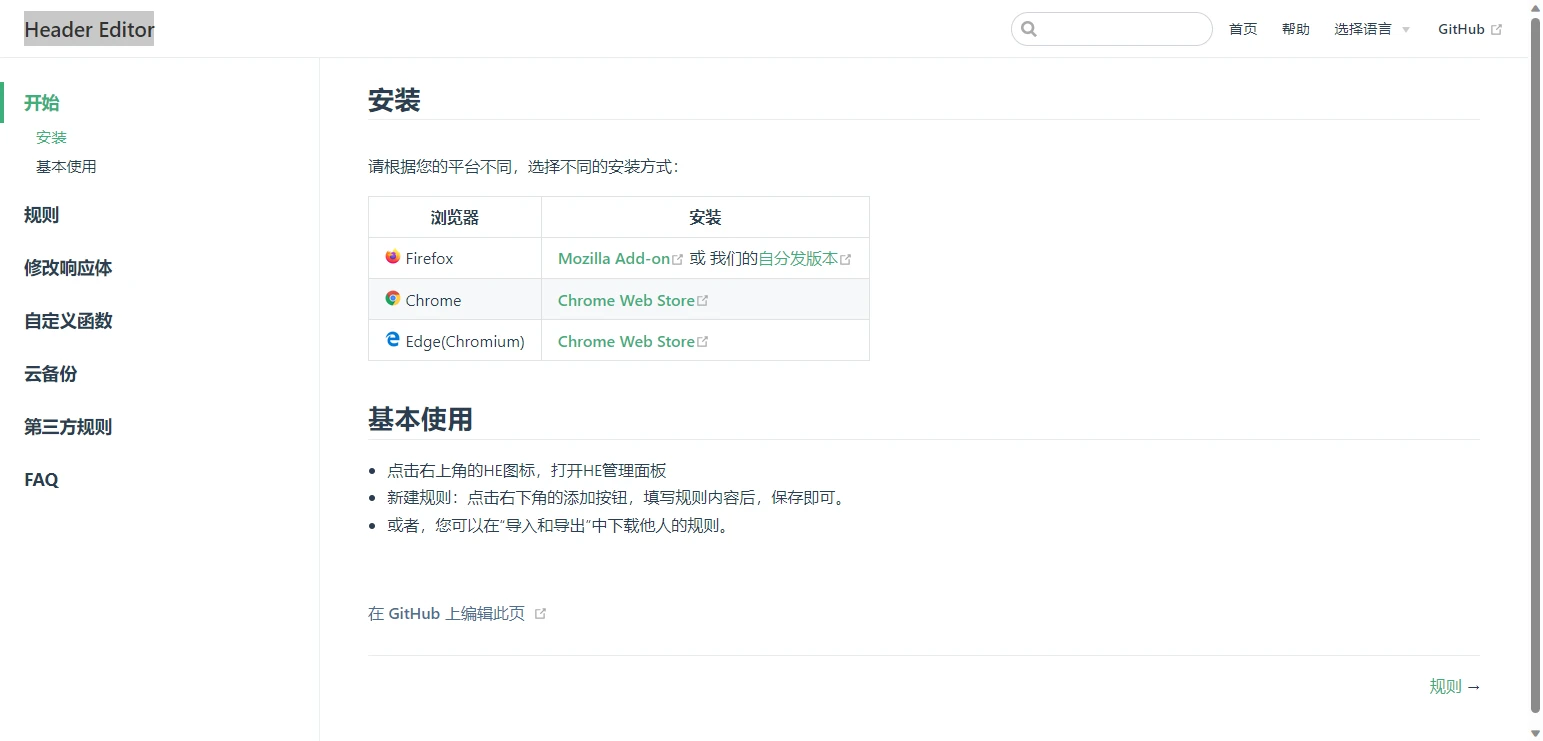Click external link icon beside GitHub nav
Screen dimensions: 1543x741
tap(1496, 30)
